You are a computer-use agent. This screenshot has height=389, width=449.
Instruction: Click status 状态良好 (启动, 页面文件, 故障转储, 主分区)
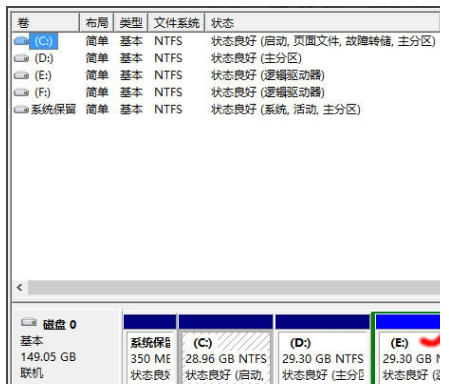pyautogui.click(x=323, y=41)
